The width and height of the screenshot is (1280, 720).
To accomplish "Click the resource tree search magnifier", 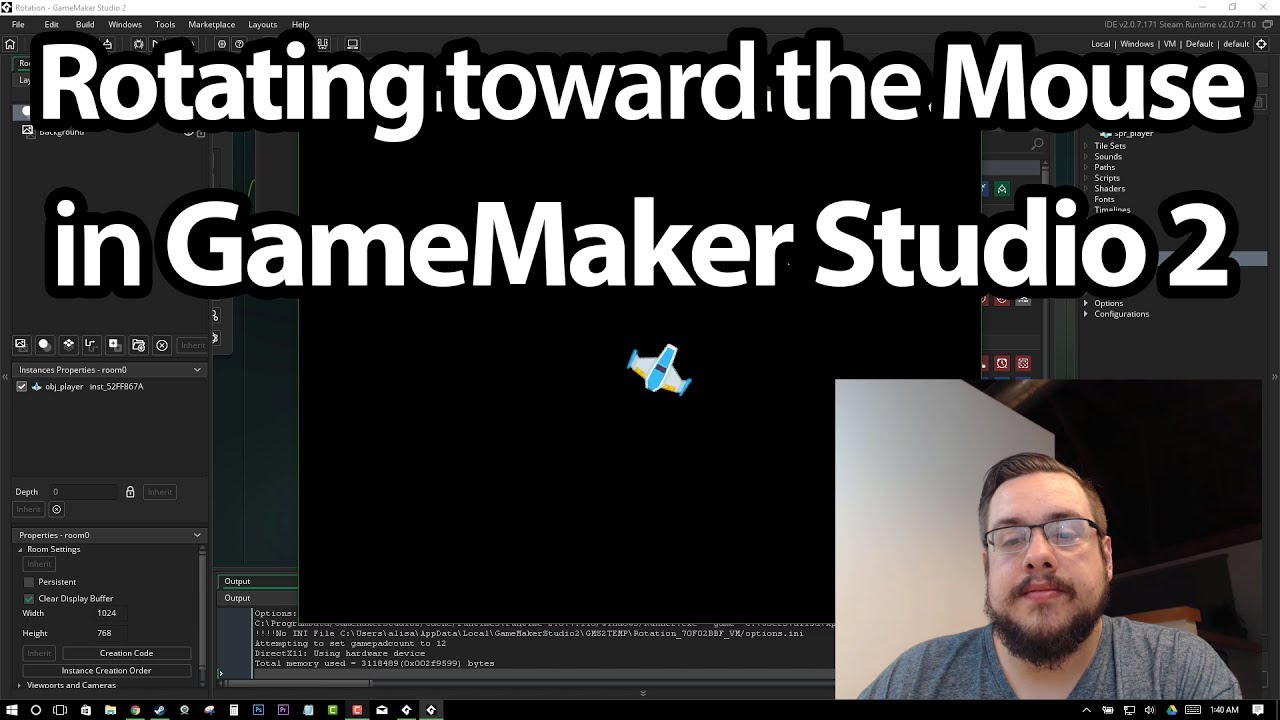I will [x=1037, y=144].
